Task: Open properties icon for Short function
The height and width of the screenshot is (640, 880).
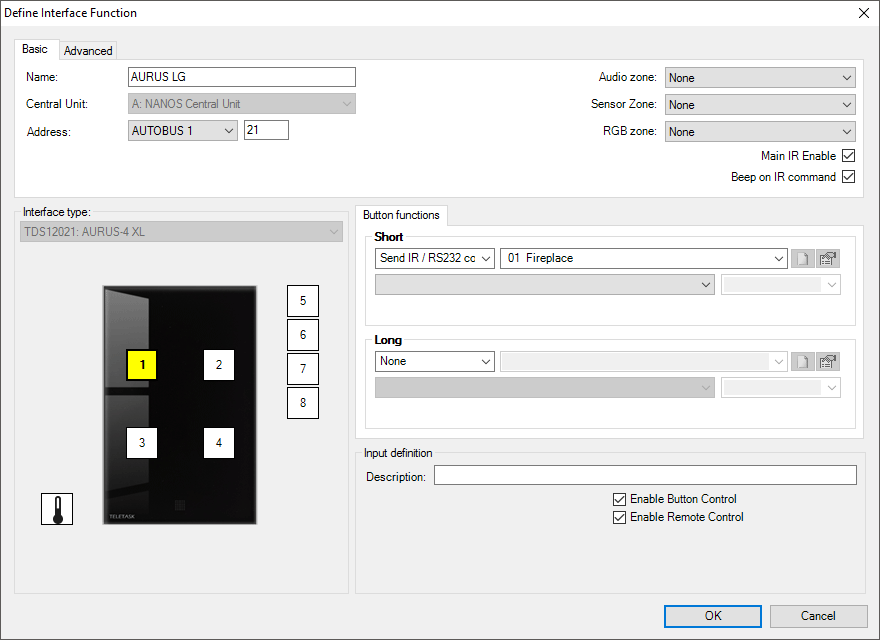Action: pyautogui.click(x=828, y=258)
